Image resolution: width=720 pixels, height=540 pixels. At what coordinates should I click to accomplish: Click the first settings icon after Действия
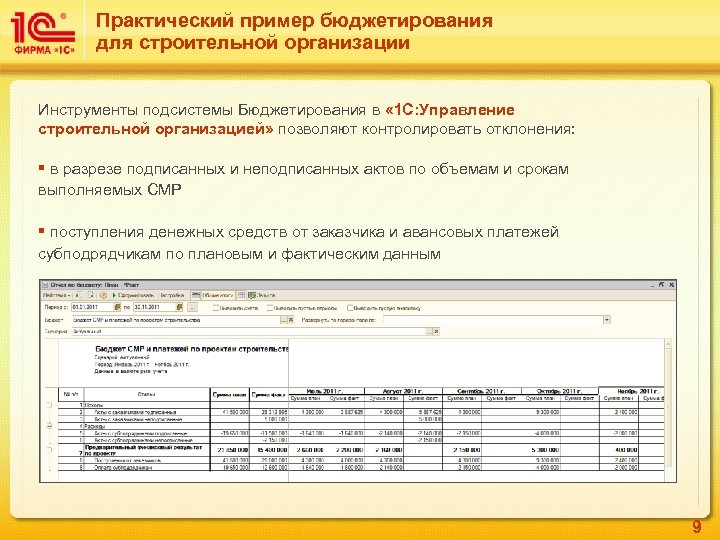pyautogui.click(x=79, y=295)
